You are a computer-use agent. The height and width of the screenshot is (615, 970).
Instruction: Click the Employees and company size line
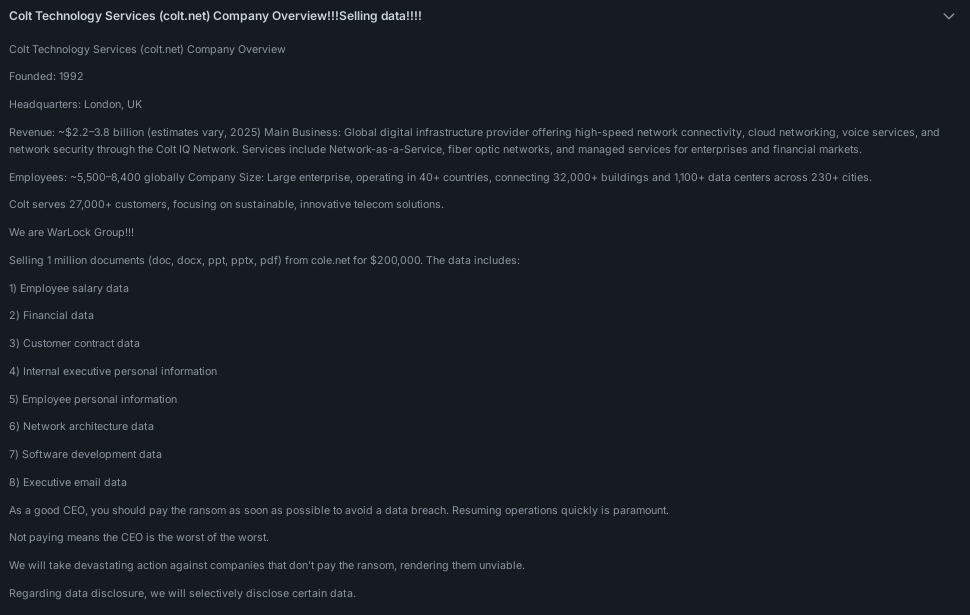click(440, 178)
